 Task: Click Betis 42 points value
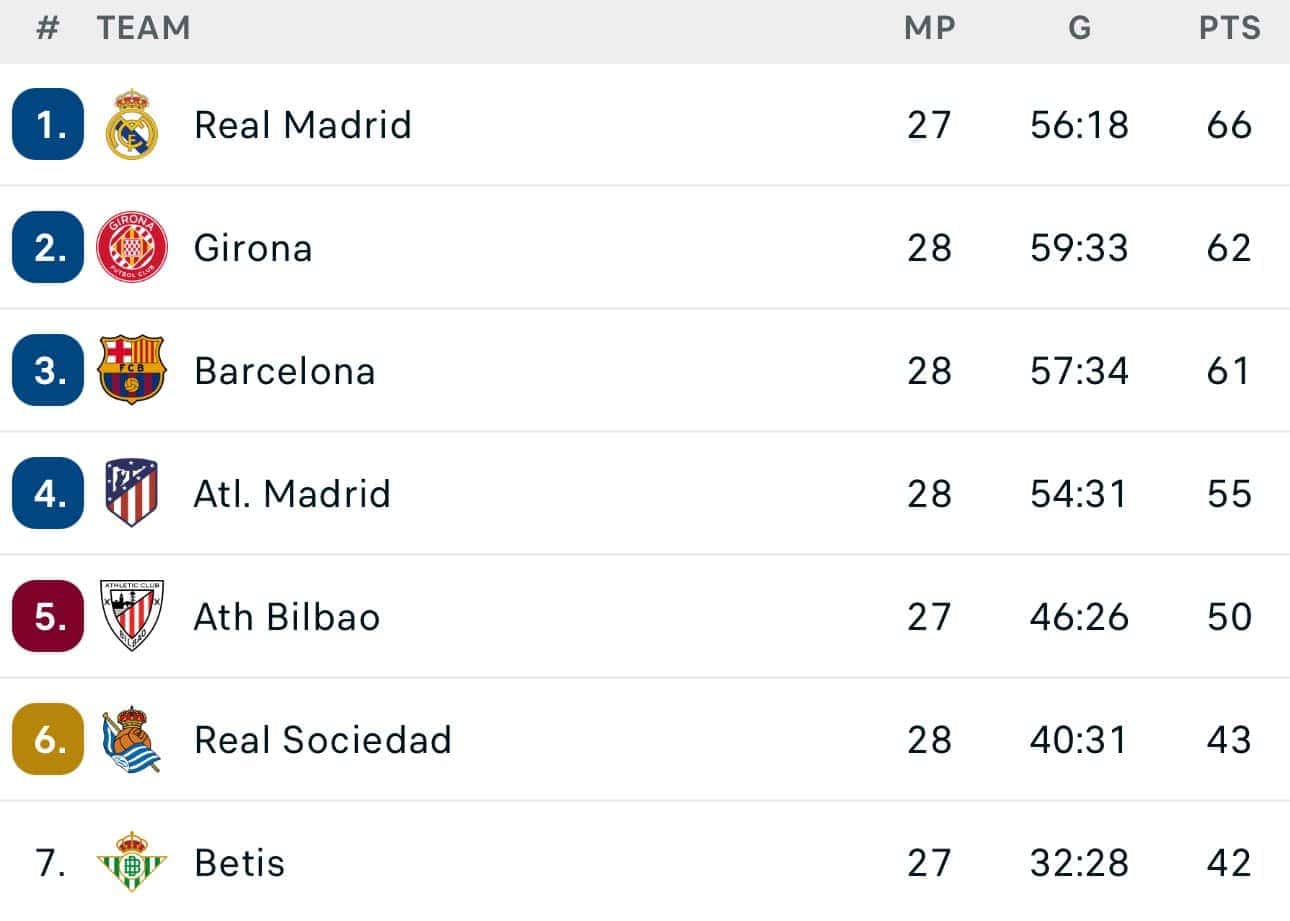point(1229,862)
